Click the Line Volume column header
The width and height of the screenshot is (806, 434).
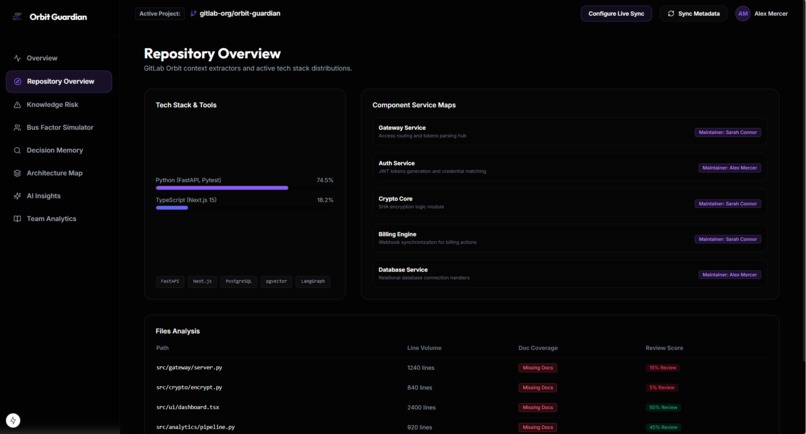424,348
